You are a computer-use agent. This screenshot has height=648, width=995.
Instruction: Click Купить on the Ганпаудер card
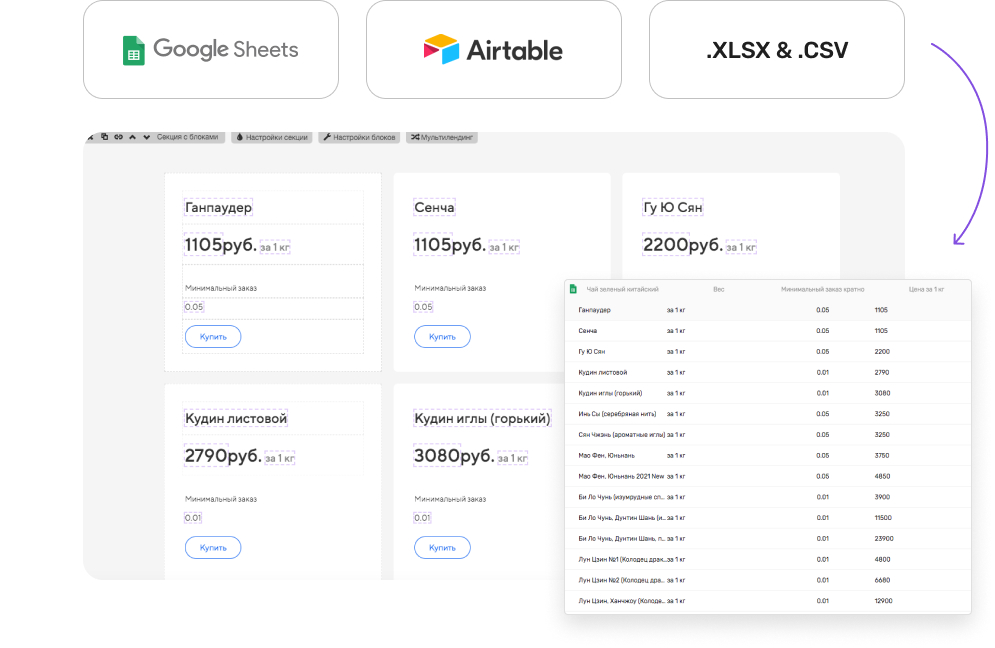pyautogui.click(x=213, y=336)
